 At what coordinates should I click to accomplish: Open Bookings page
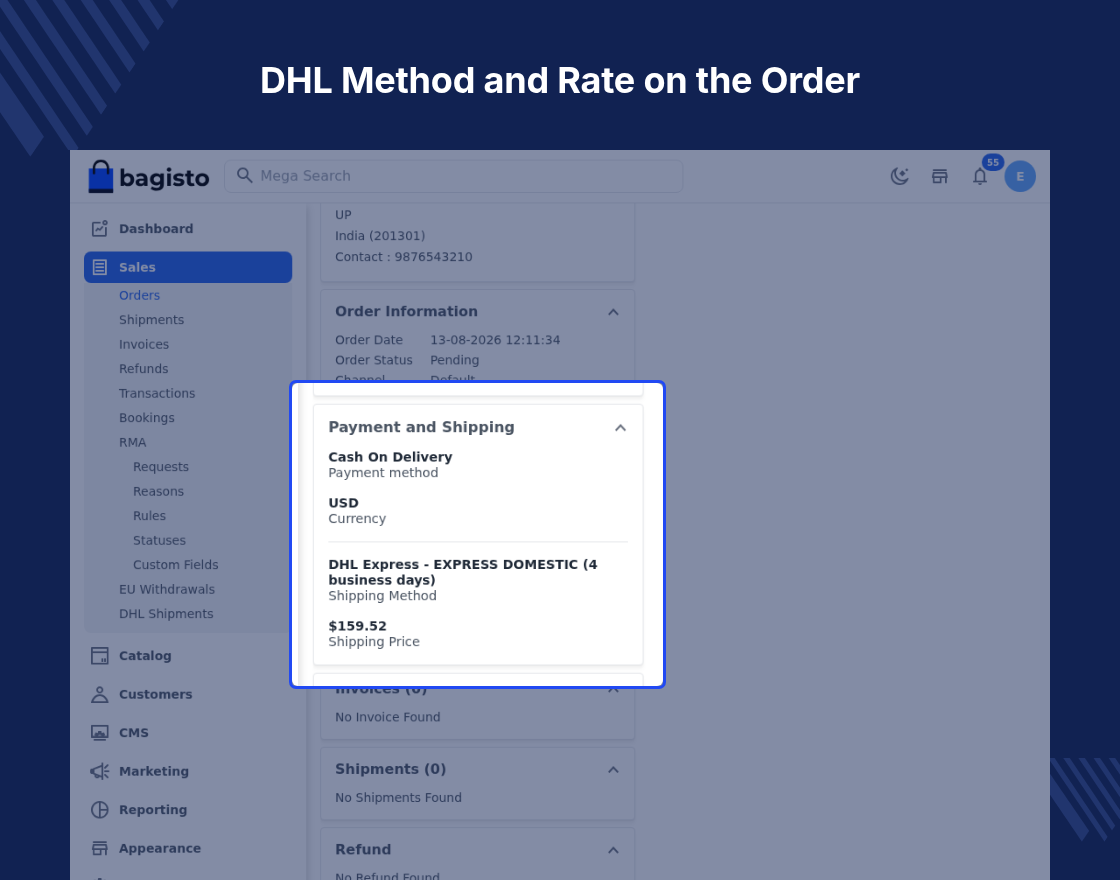pyautogui.click(x=146, y=418)
